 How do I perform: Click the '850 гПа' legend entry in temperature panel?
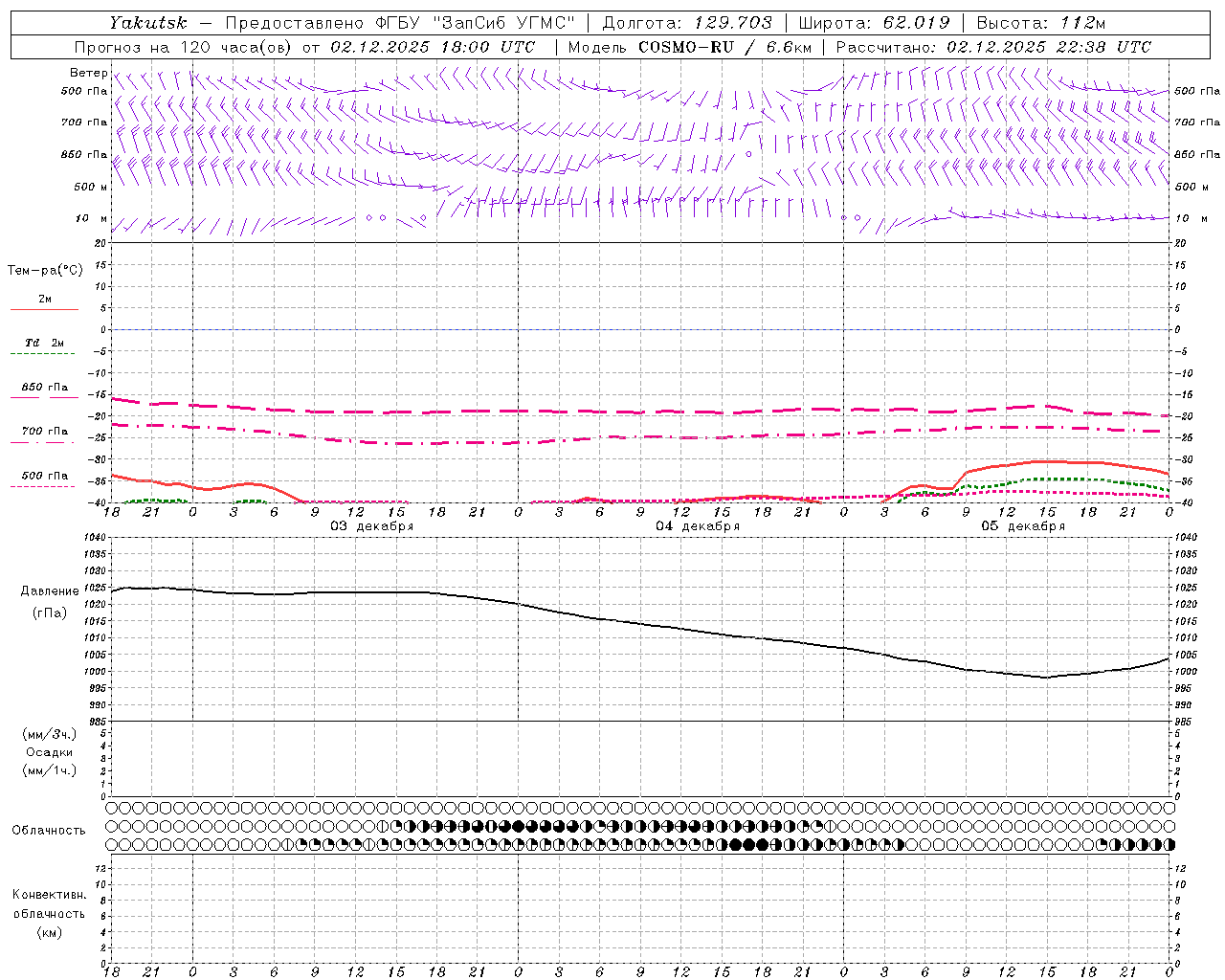pyautogui.click(x=45, y=388)
